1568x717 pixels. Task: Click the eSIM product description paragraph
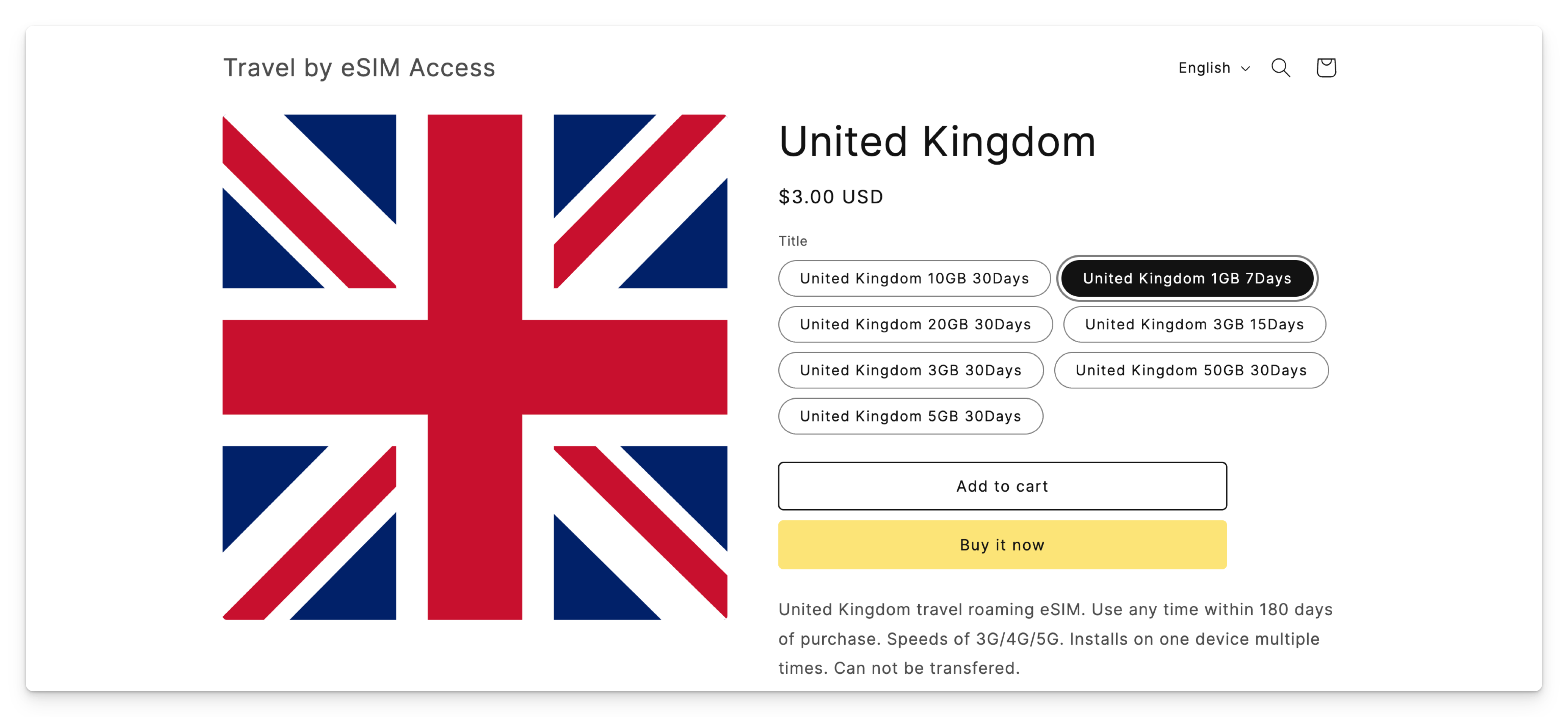pos(1055,638)
